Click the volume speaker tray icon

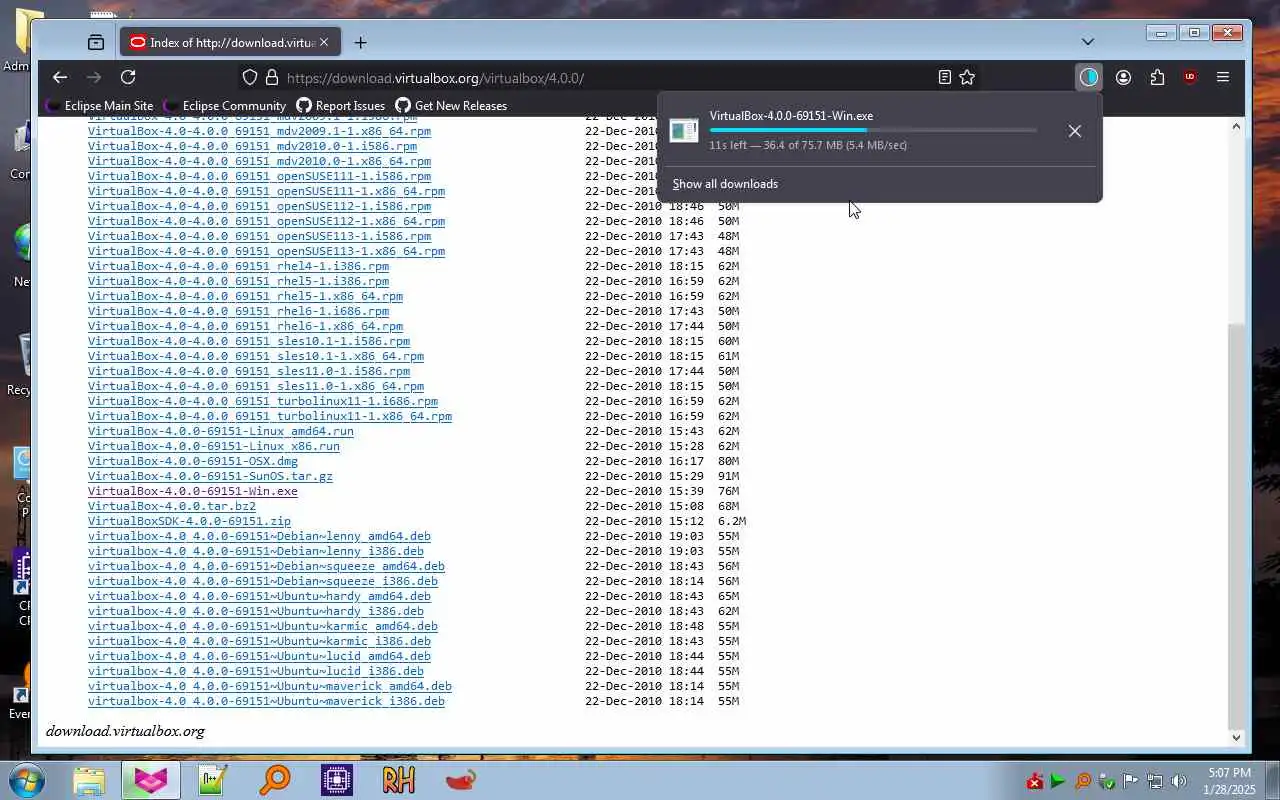pyautogui.click(x=1178, y=781)
